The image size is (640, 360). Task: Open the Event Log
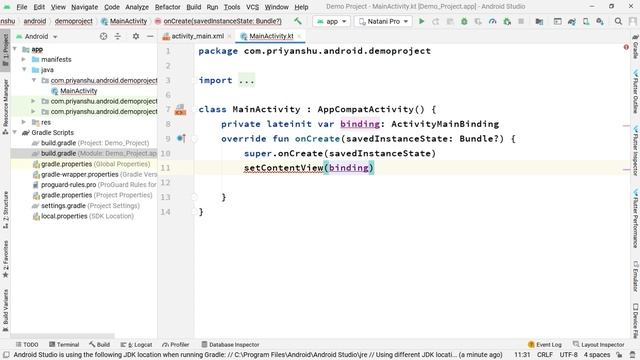point(544,344)
